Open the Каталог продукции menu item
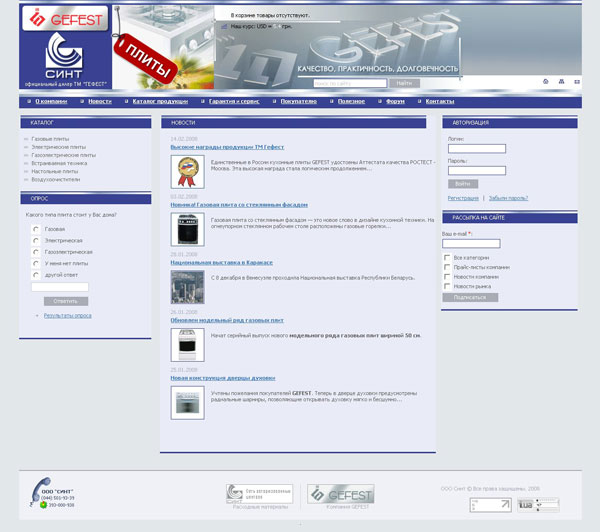Screen dimensions: 600x532 160,101
